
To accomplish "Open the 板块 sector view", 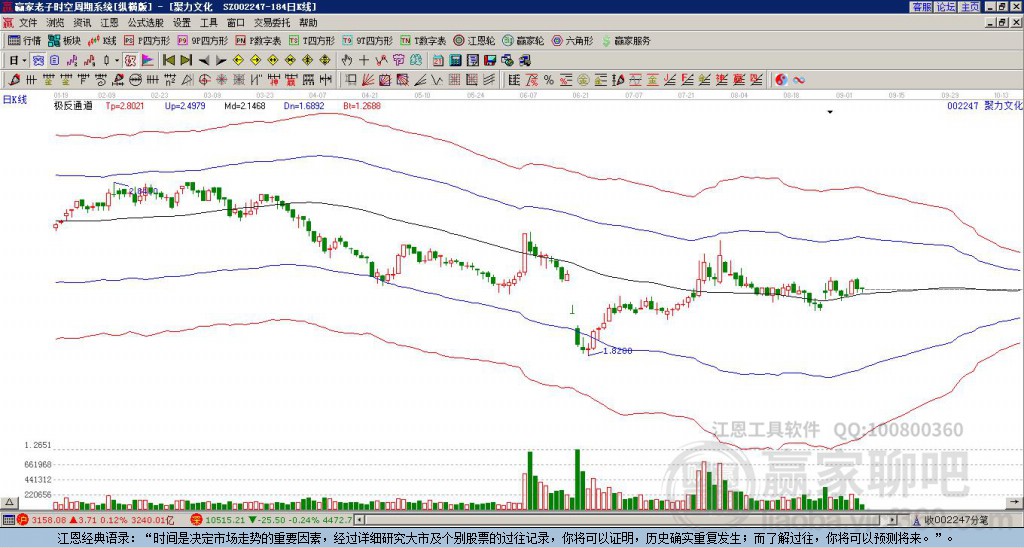I will click(65, 40).
